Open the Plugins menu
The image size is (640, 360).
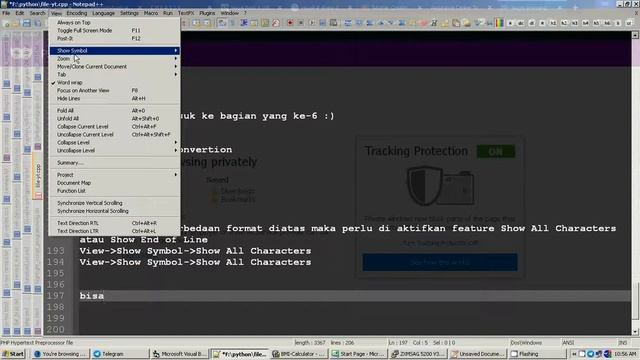(x=207, y=13)
